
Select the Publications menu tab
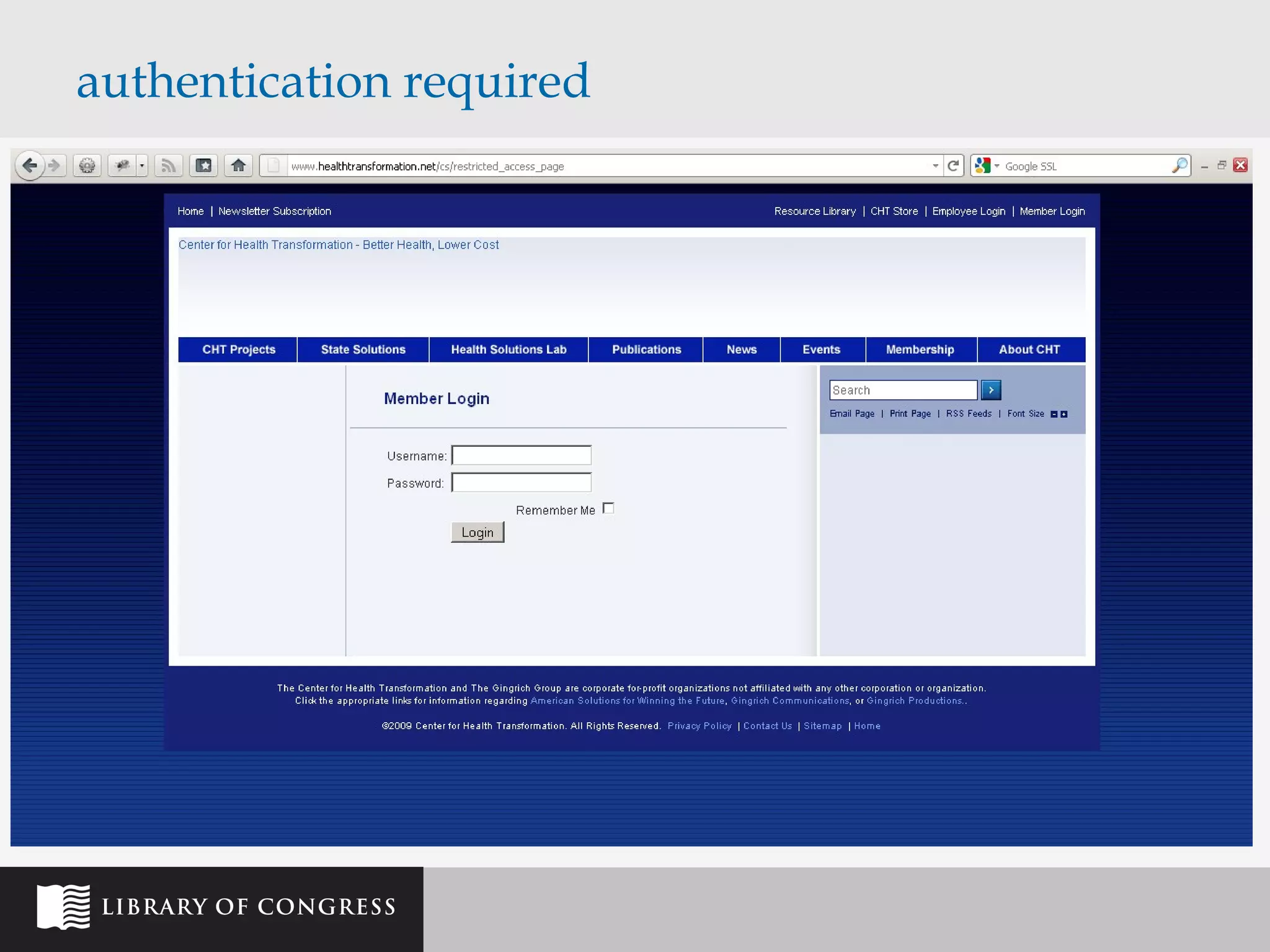coord(646,350)
